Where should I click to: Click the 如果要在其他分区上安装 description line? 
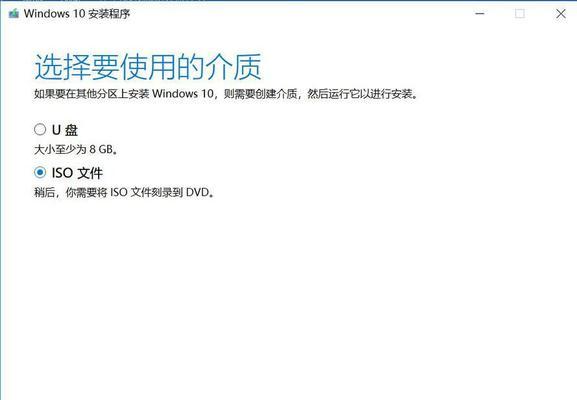[226, 93]
